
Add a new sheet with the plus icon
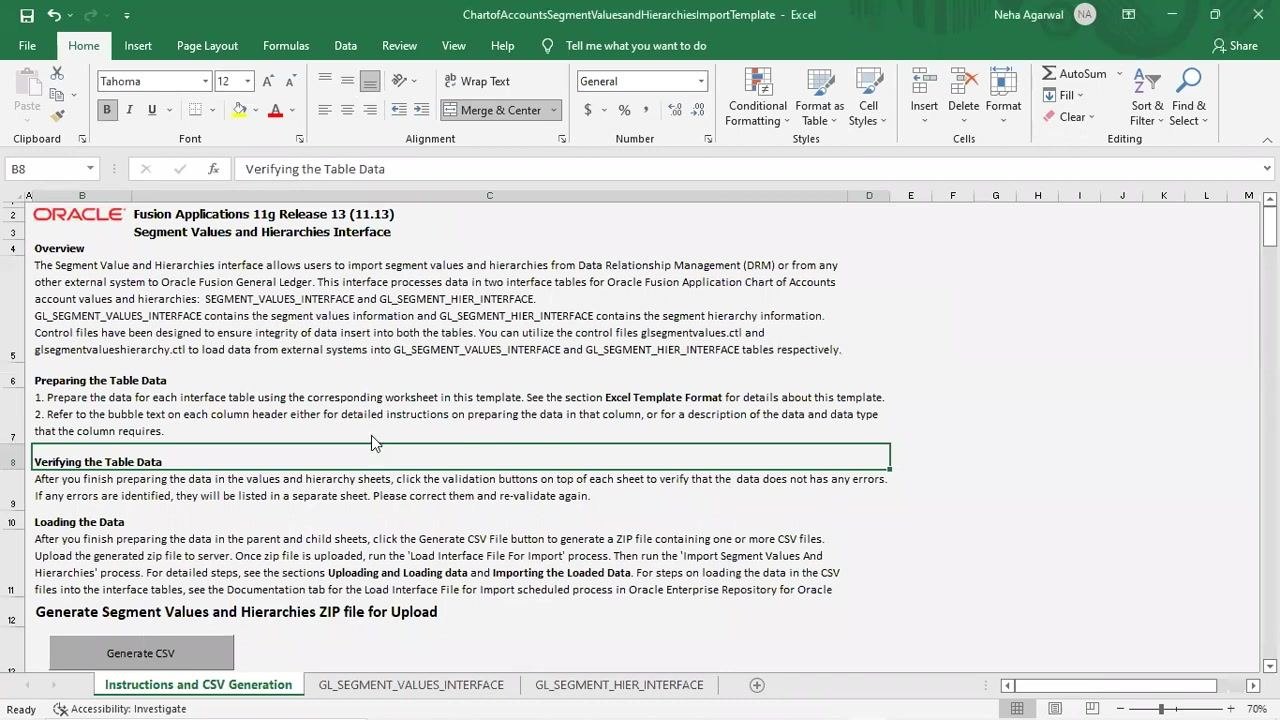click(757, 685)
